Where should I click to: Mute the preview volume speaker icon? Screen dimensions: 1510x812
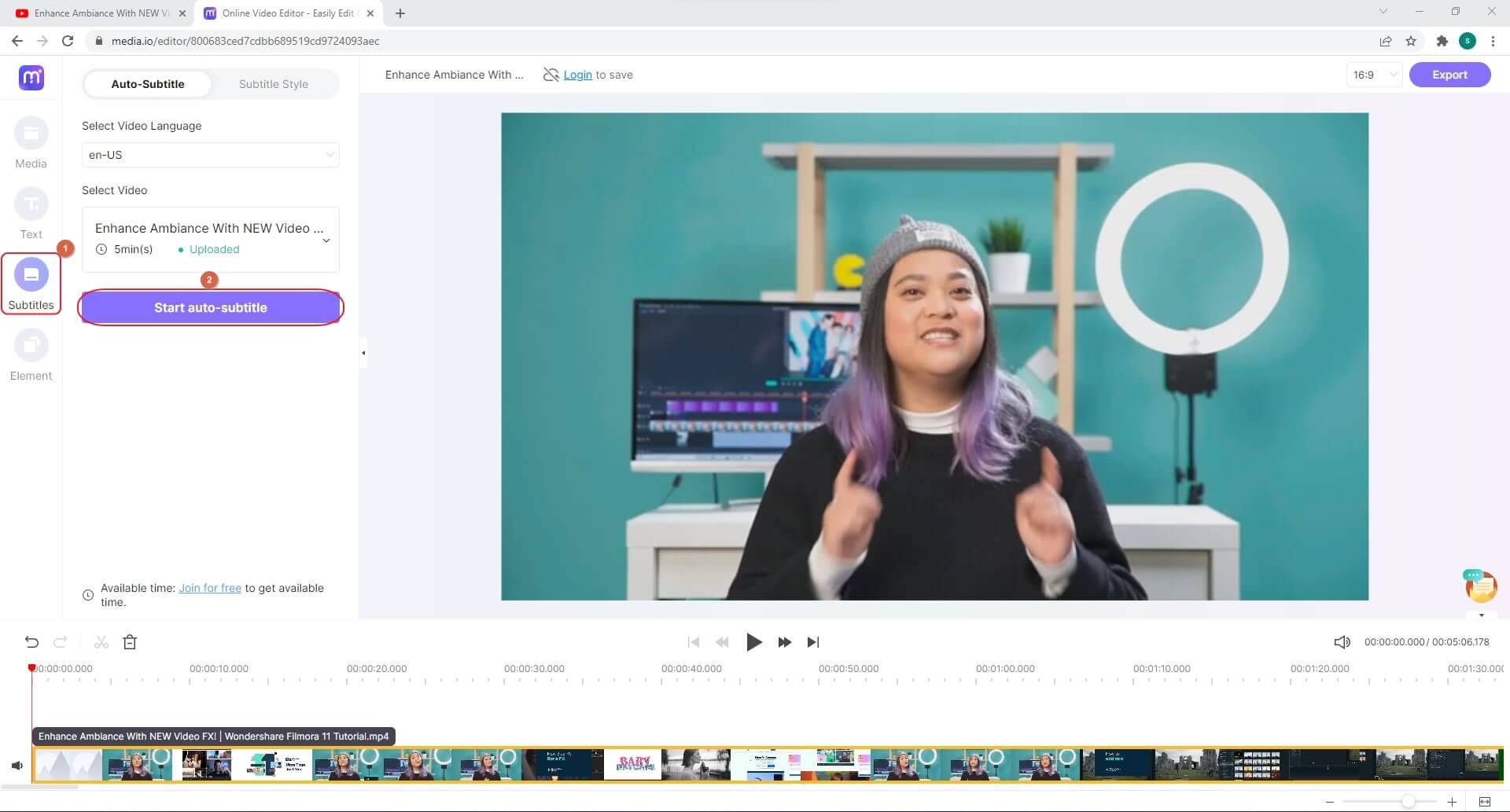click(x=1342, y=642)
